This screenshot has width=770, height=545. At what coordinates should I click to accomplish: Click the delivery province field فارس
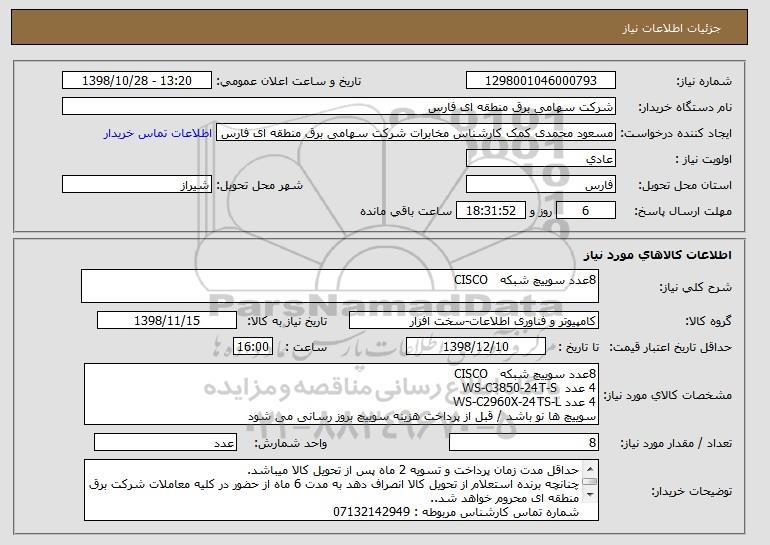click(541, 185)
